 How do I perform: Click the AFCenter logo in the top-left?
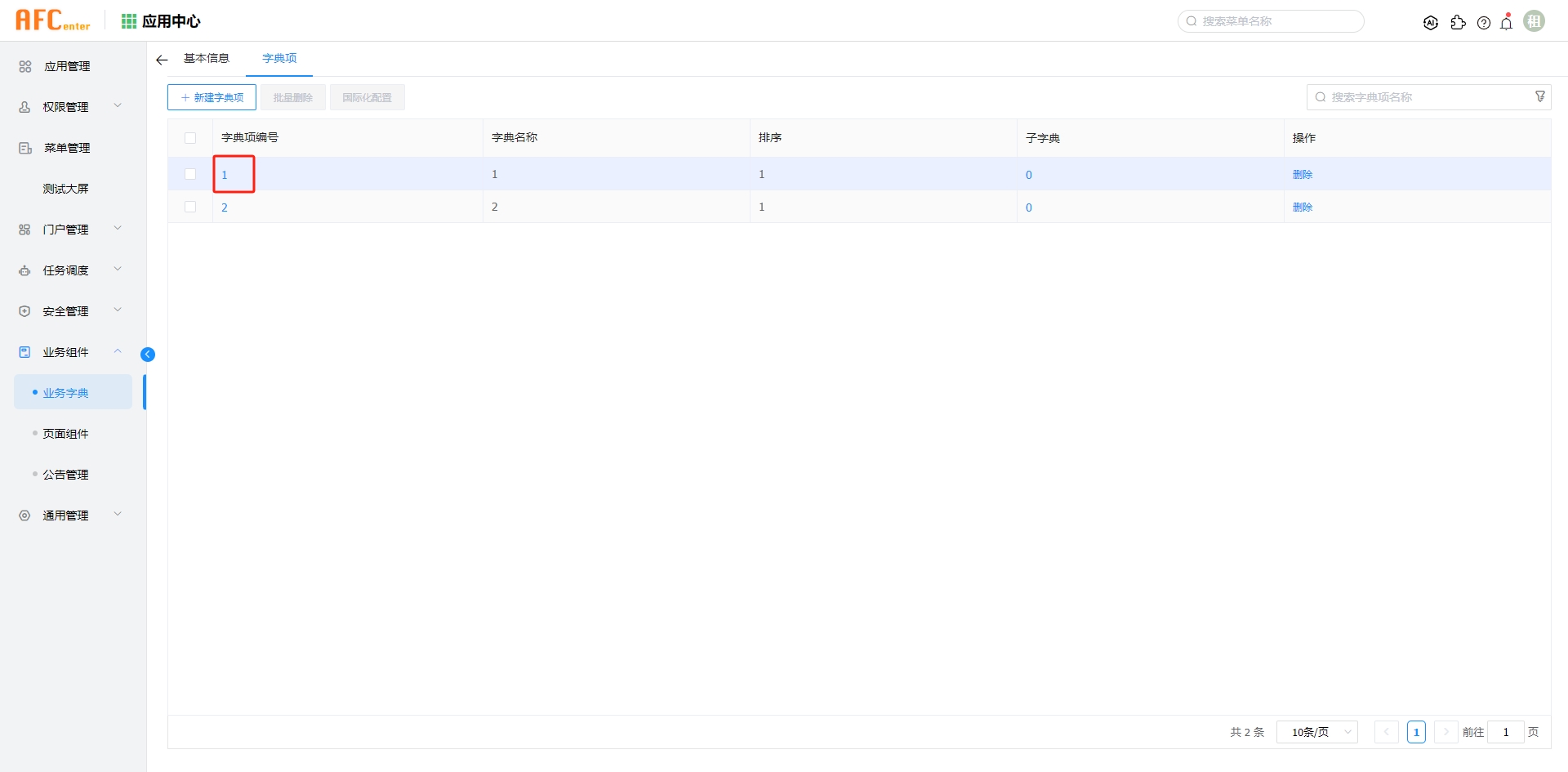click(52, 20)
